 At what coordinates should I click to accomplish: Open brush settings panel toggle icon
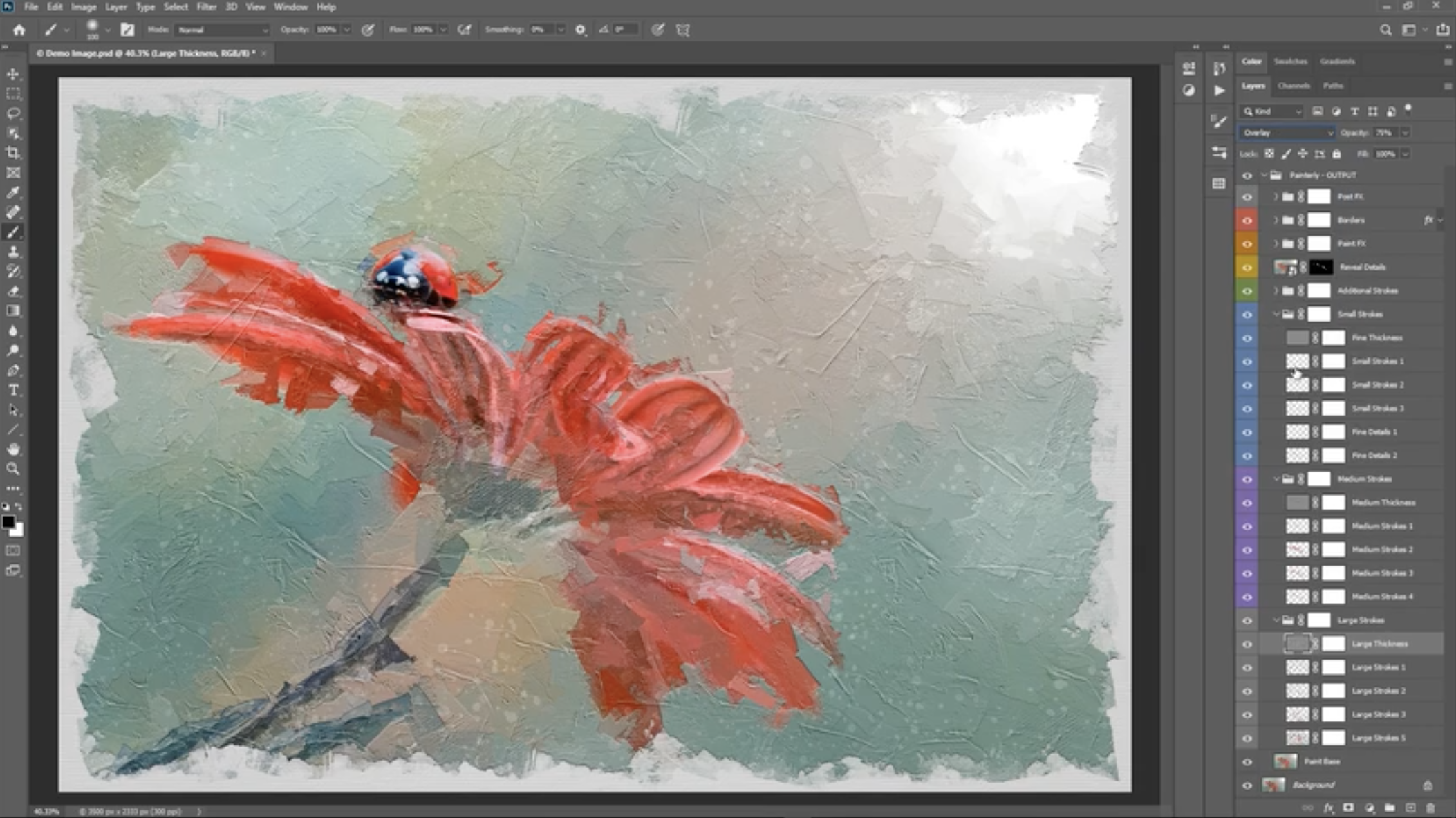[127, 30]
